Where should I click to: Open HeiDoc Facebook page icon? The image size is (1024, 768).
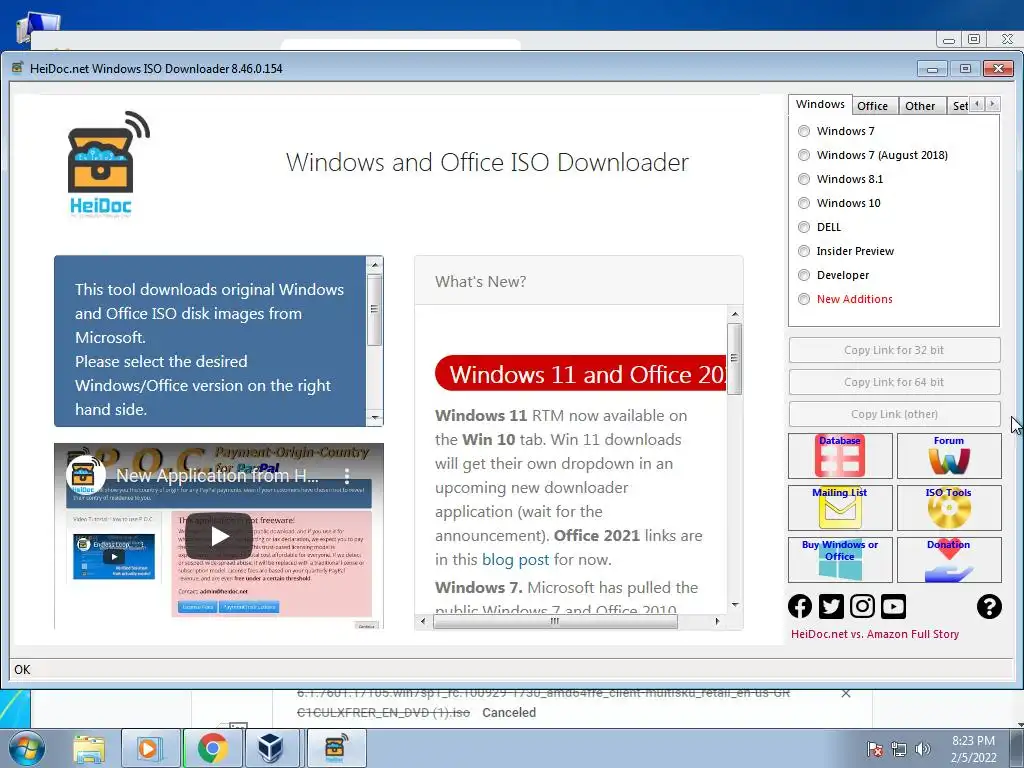tap(800, 607)
